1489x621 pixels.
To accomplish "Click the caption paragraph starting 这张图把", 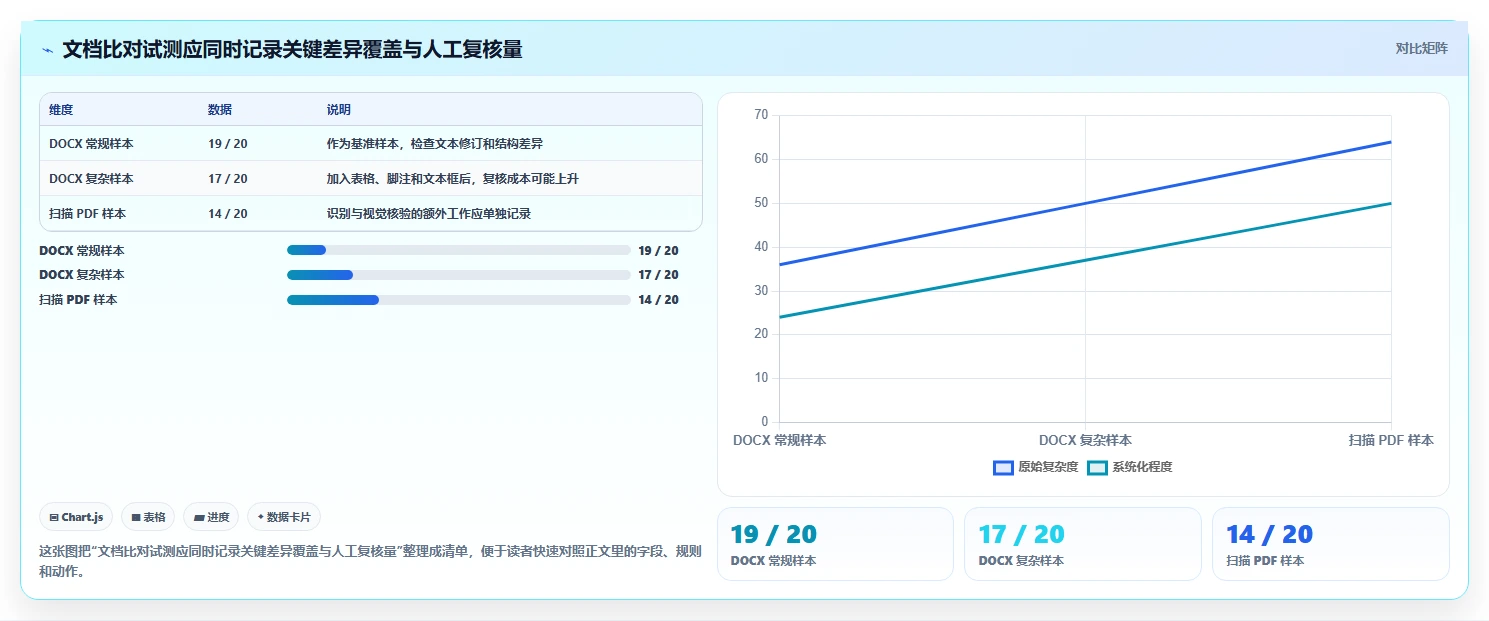I will (370, 562).
